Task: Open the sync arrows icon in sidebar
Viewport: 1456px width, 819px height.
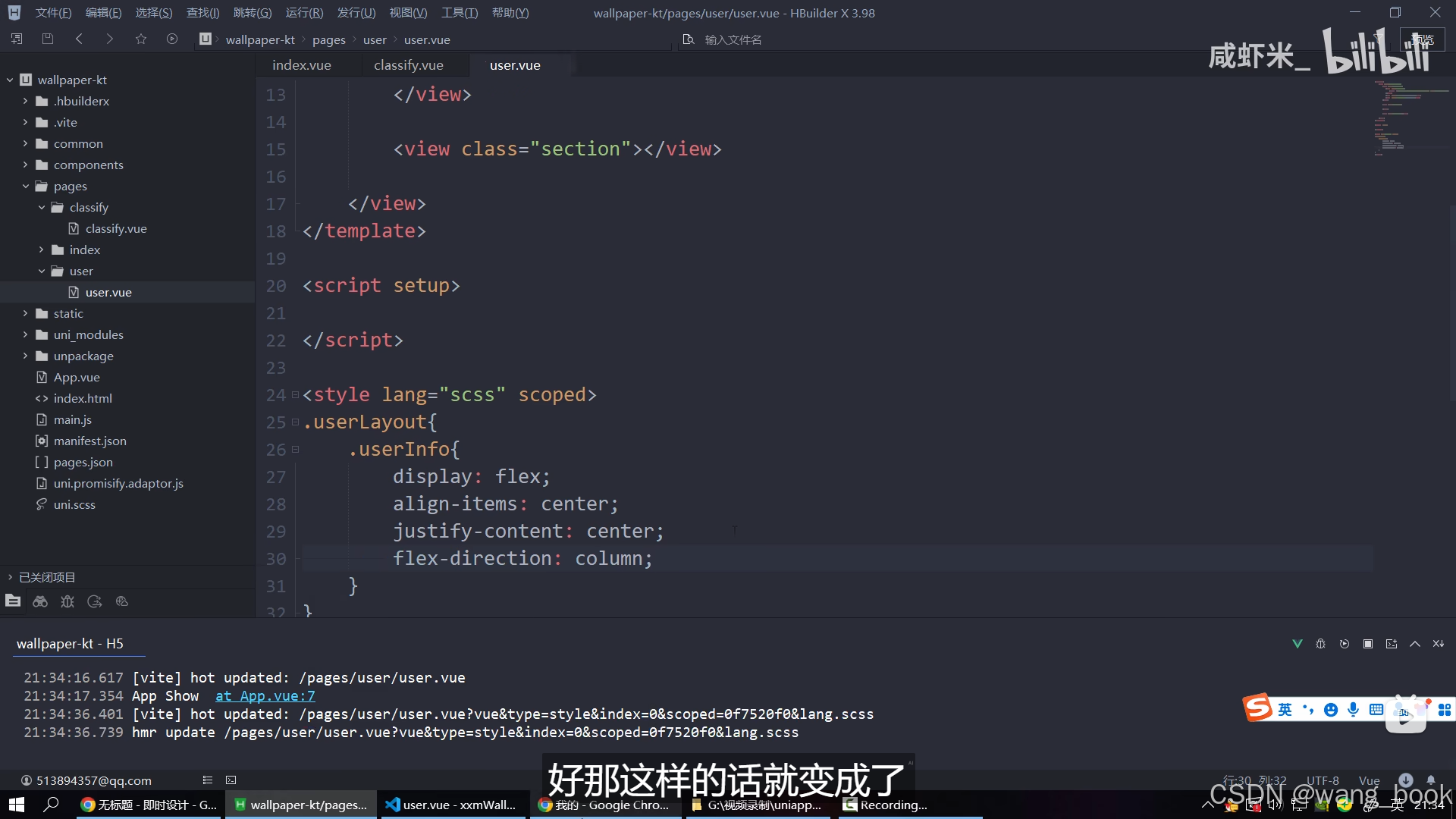Action: 95,601
